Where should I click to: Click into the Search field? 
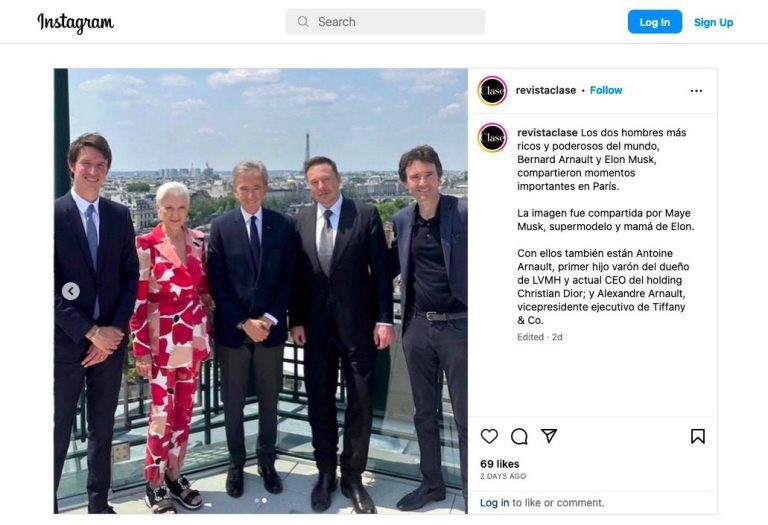(x=385, y=22)
